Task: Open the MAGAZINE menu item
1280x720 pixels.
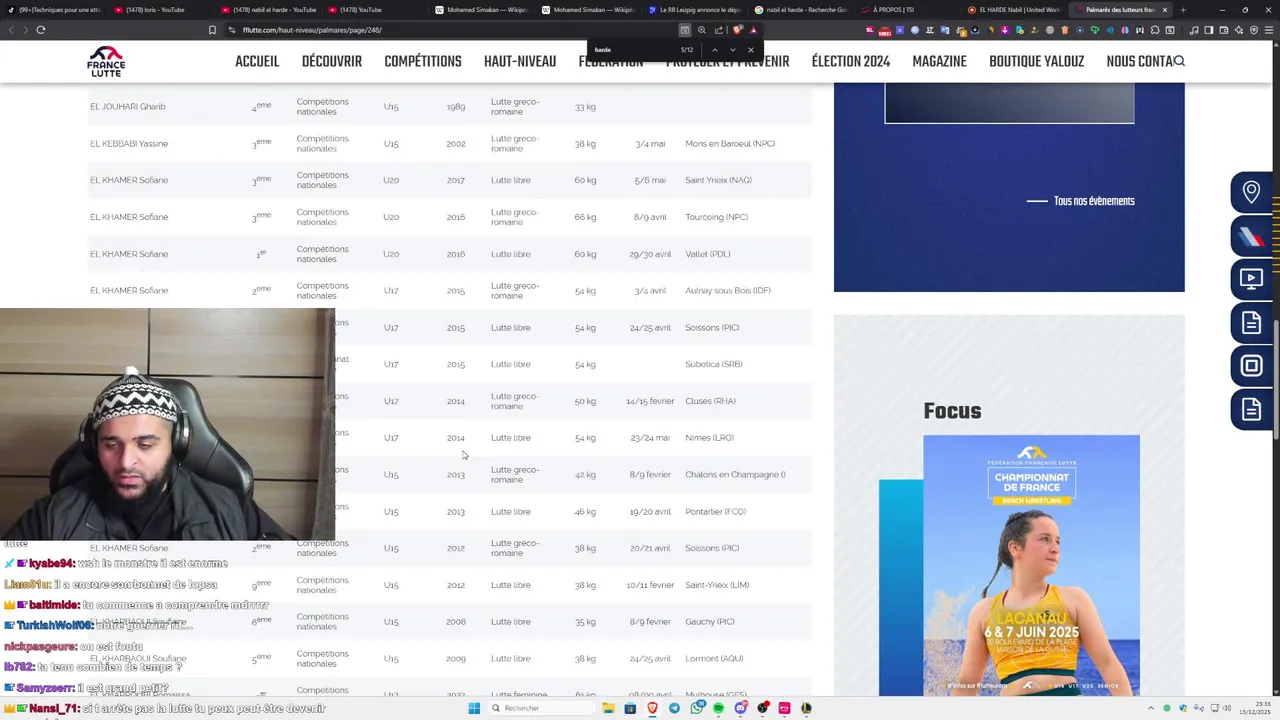Action: [x=939, y=62]
